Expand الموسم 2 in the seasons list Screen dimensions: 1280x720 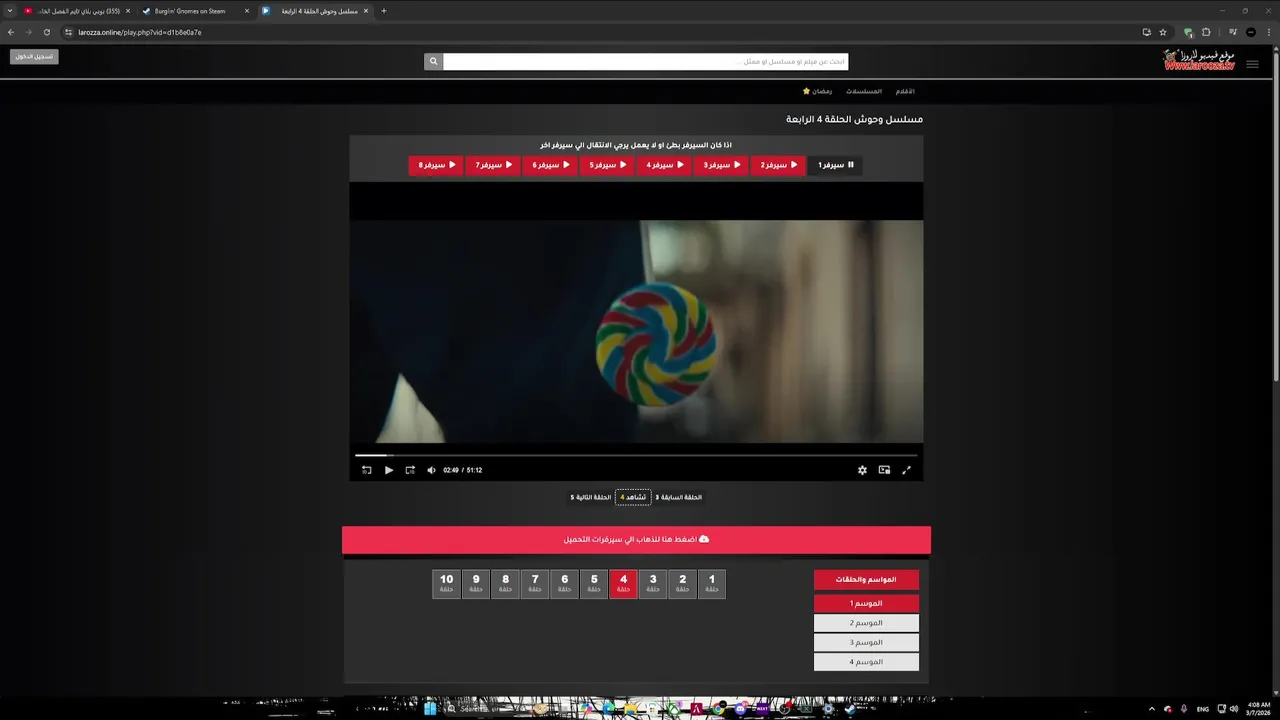click(866, 623)
